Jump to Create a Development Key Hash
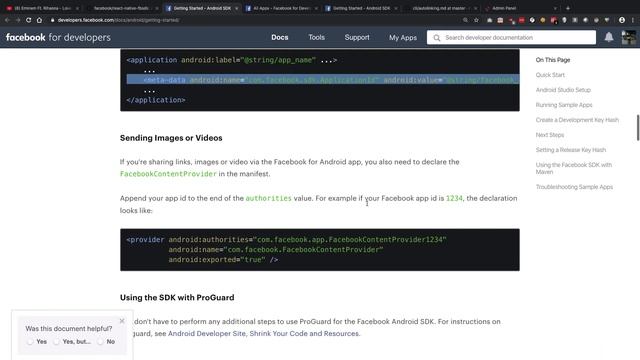640x360 pixels. coord(577,120)
